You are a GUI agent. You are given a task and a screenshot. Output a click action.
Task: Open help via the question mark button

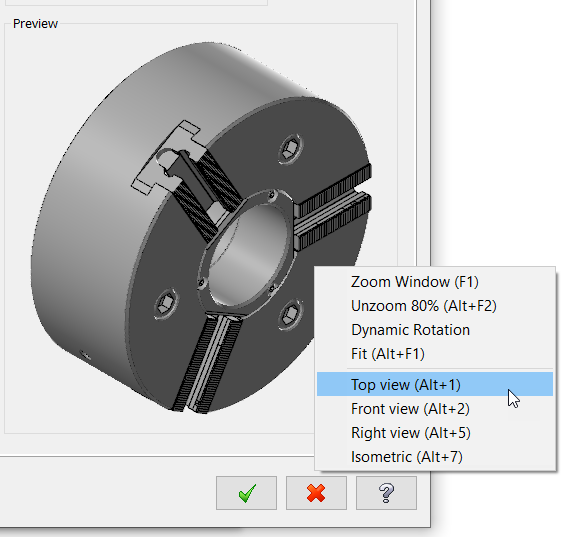[x=387, y=493]
